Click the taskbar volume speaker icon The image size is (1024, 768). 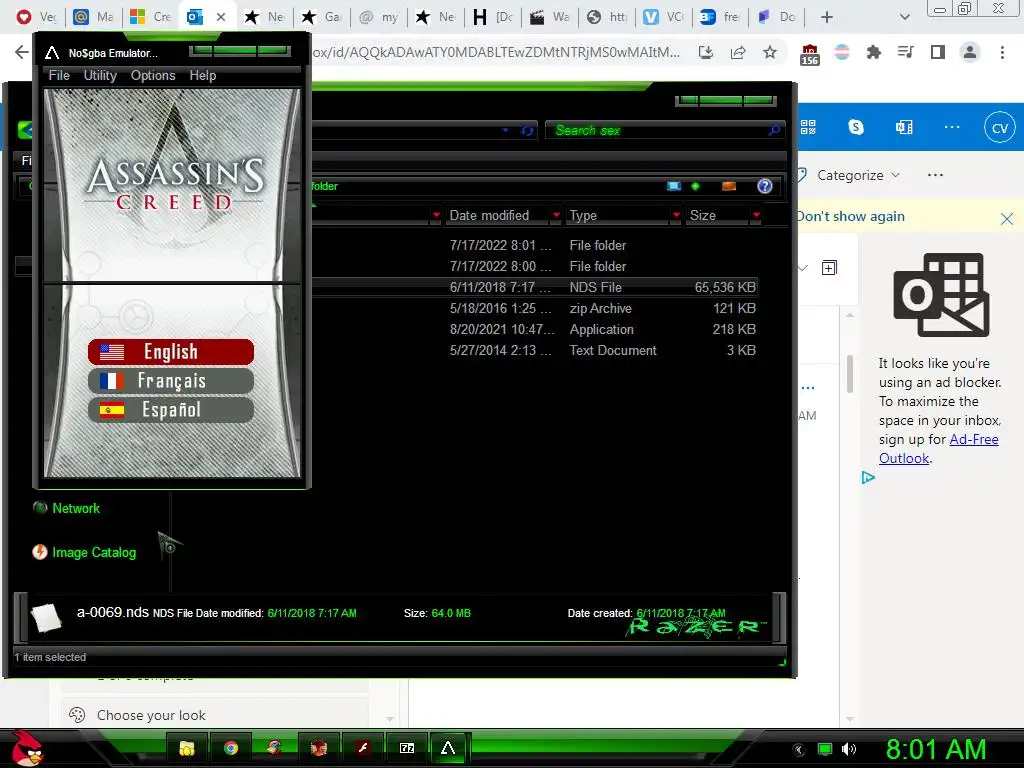(x=848, y=749)
